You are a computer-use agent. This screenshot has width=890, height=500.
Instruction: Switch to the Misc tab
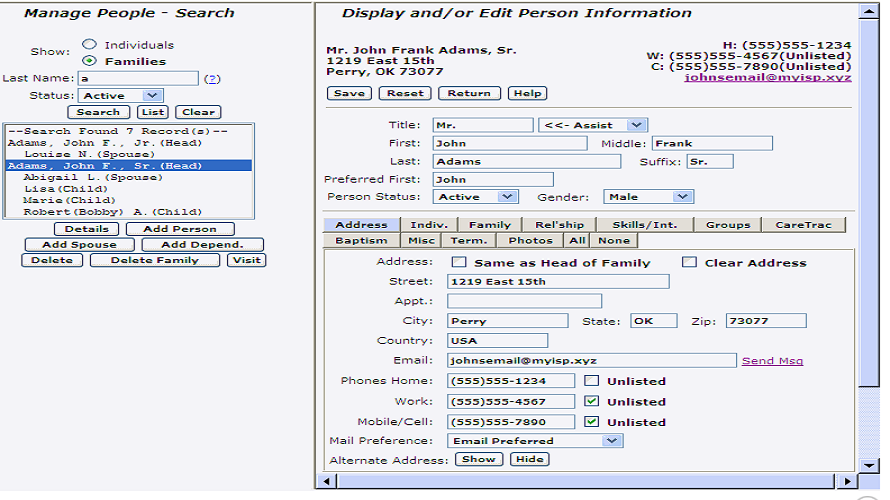tap(421, 241)
